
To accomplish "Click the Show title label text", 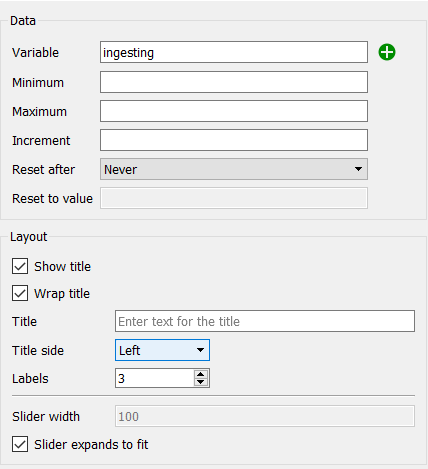I will point(62,266).
